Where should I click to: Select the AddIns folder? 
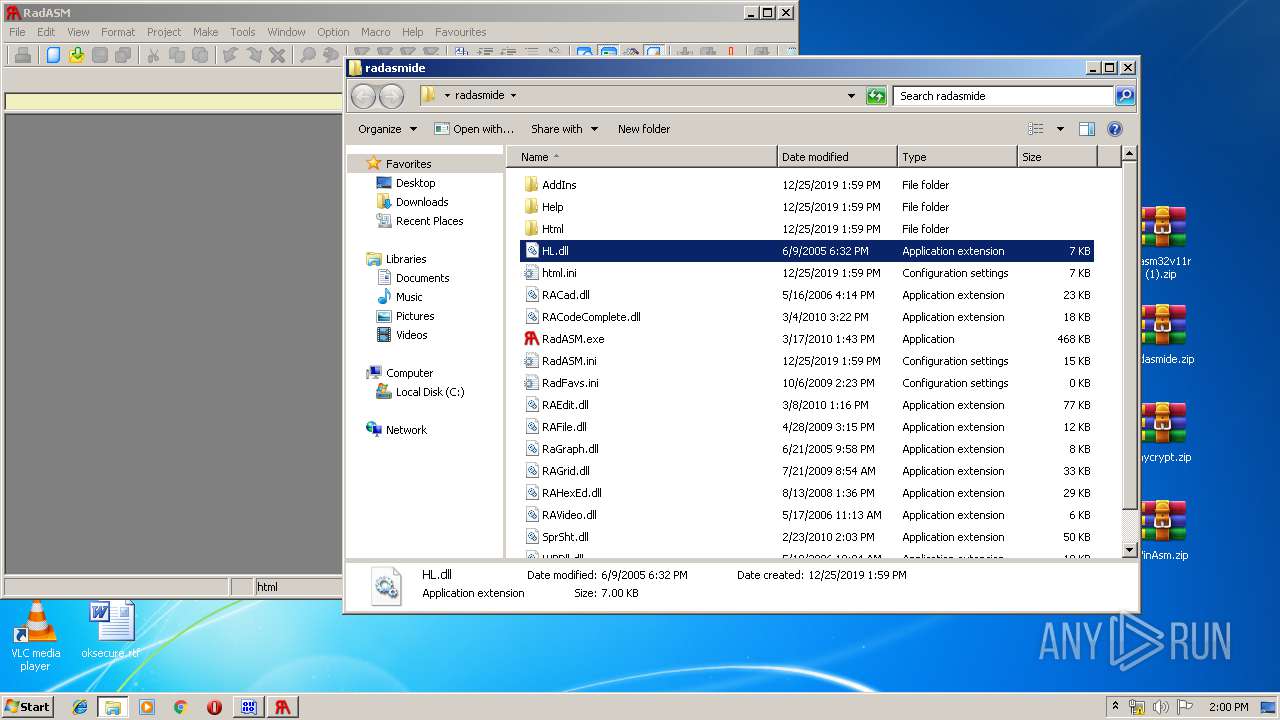[806, 185]
